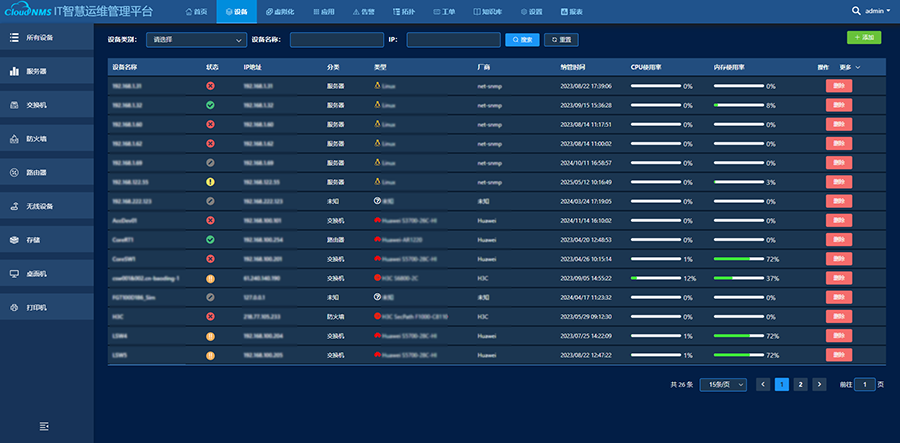The height and width of the screenshot is (443, 900).
Task: Sort by the CPU使用率 column header
Action: [646, 67]
